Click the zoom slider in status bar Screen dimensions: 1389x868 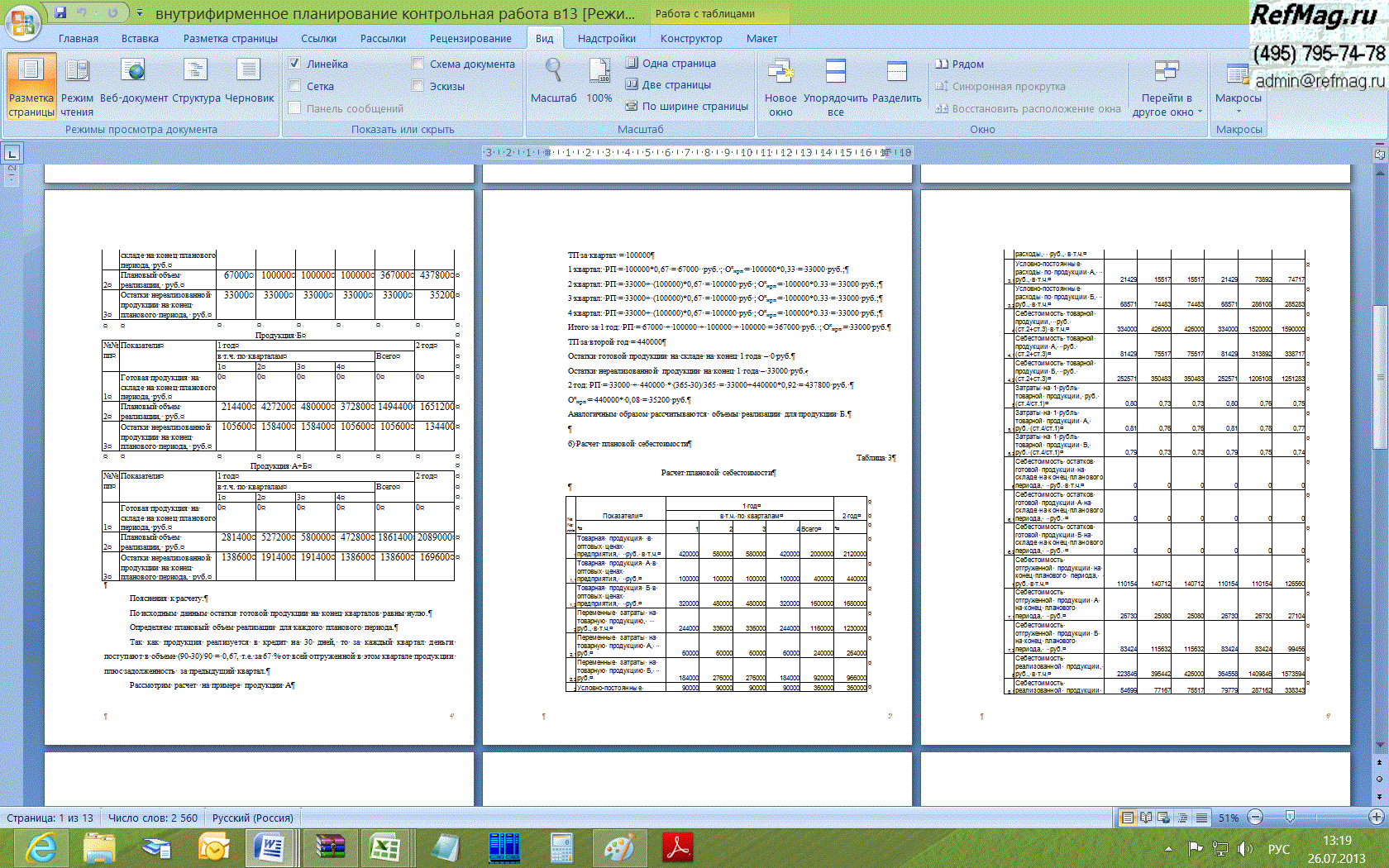click(x=1290, y=818)
